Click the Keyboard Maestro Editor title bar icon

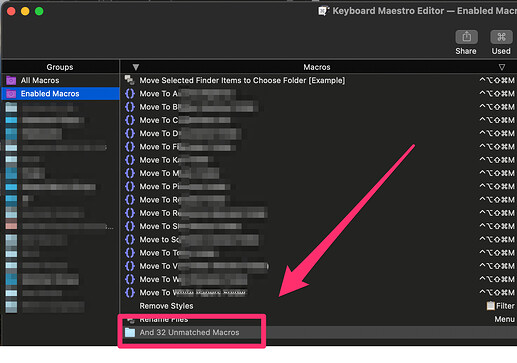click(323, 11)
